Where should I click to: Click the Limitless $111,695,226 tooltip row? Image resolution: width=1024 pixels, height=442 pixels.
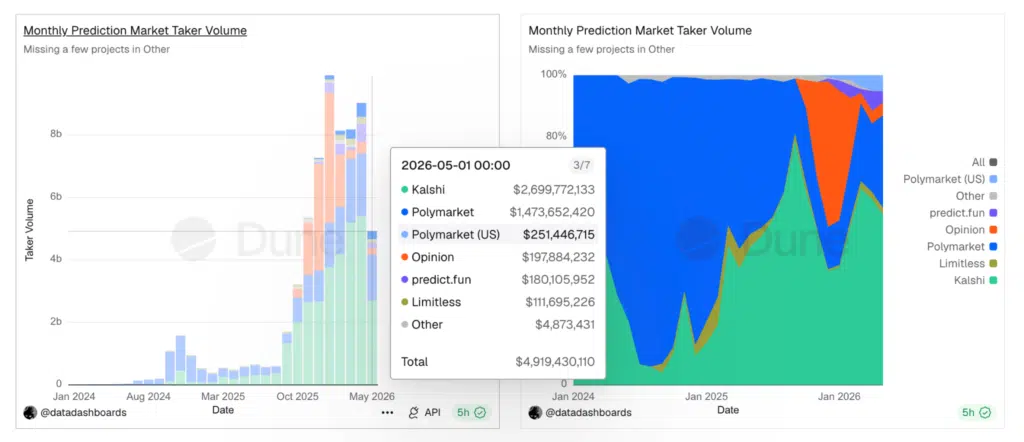point(498,302)
